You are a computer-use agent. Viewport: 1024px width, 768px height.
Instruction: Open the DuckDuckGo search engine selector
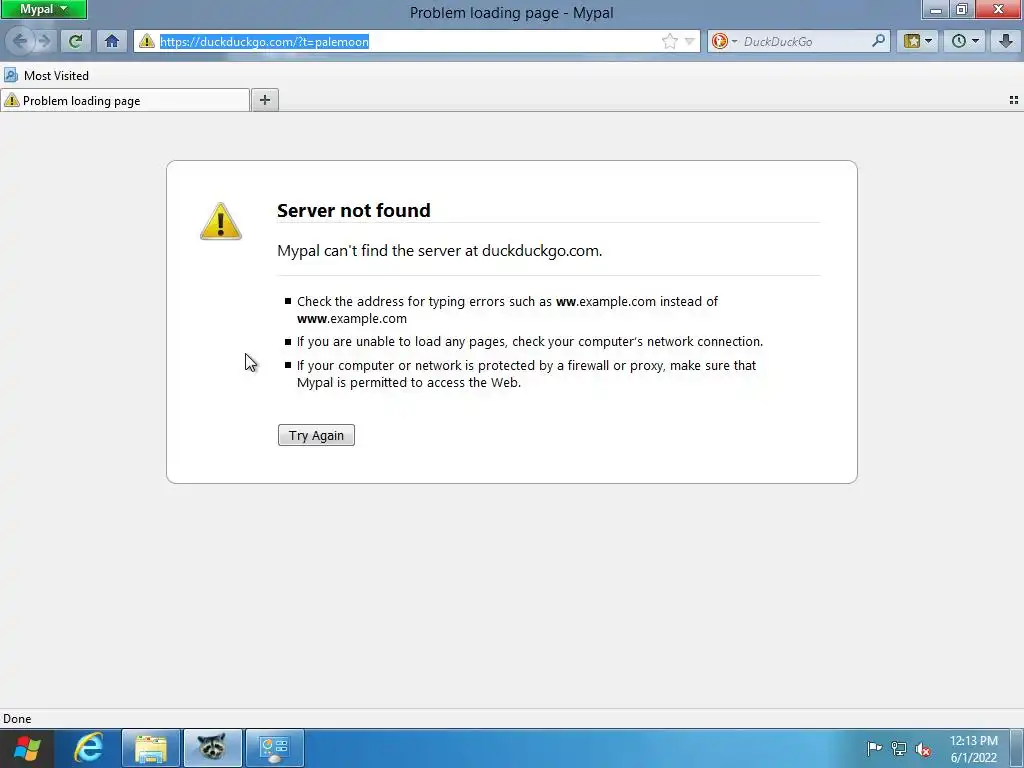click(724, 41)
